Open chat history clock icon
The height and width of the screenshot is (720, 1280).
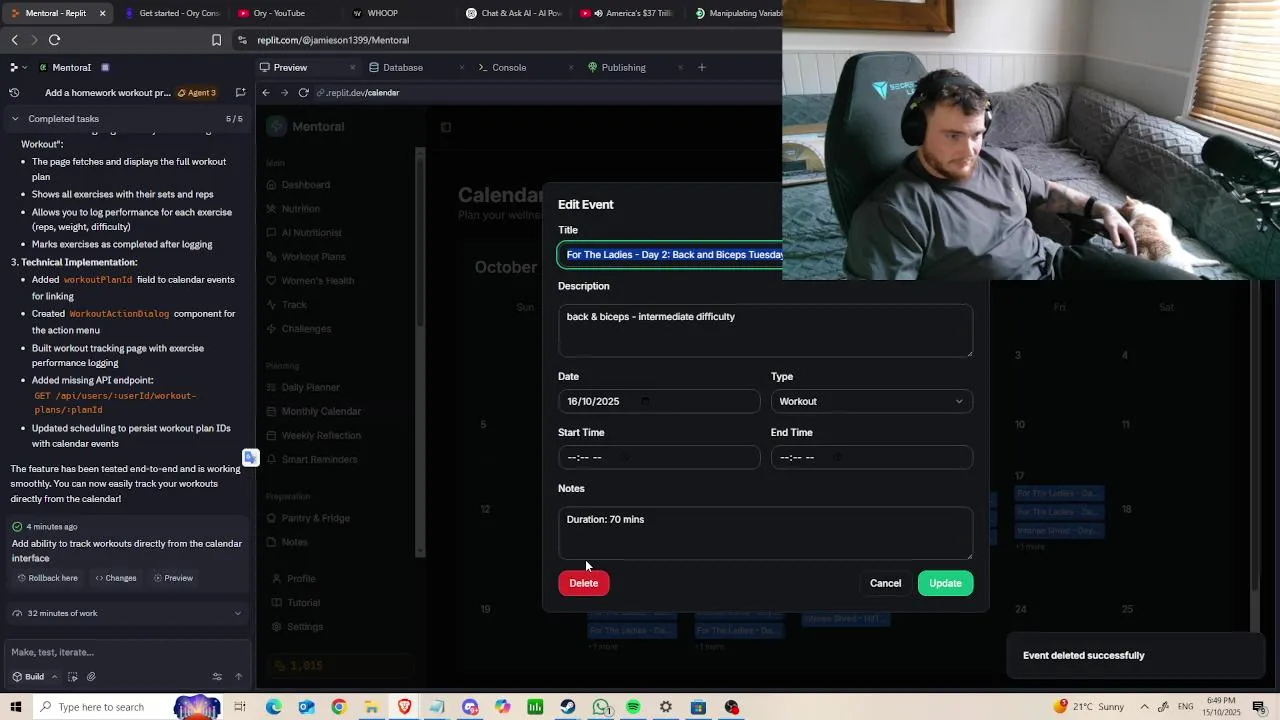(x=14, y=92)
